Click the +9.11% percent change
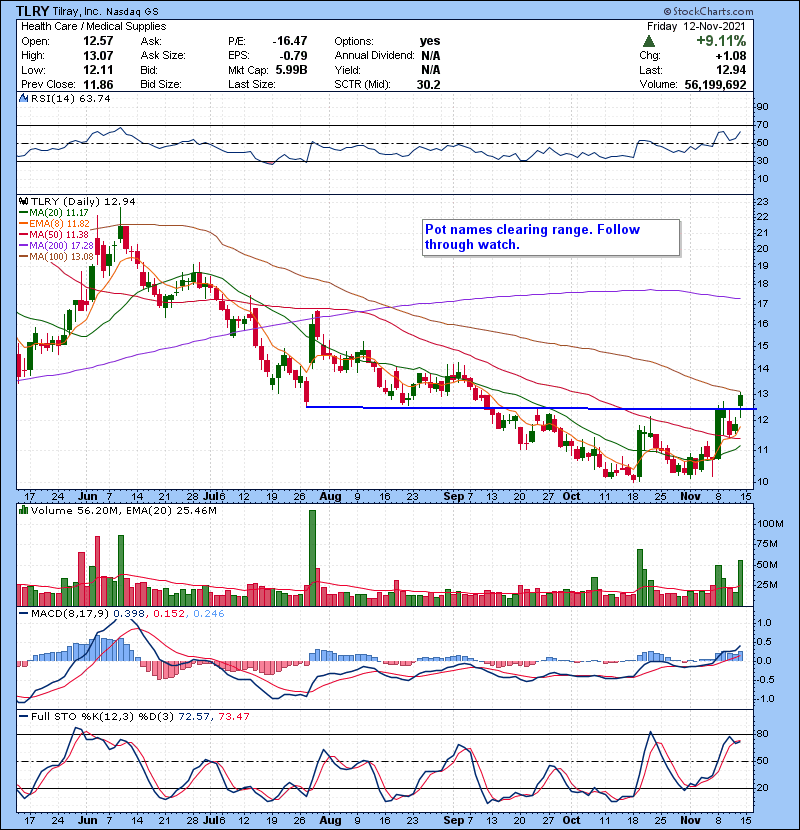Viewport: 800px width, 830px height. [x=721, y=41]
